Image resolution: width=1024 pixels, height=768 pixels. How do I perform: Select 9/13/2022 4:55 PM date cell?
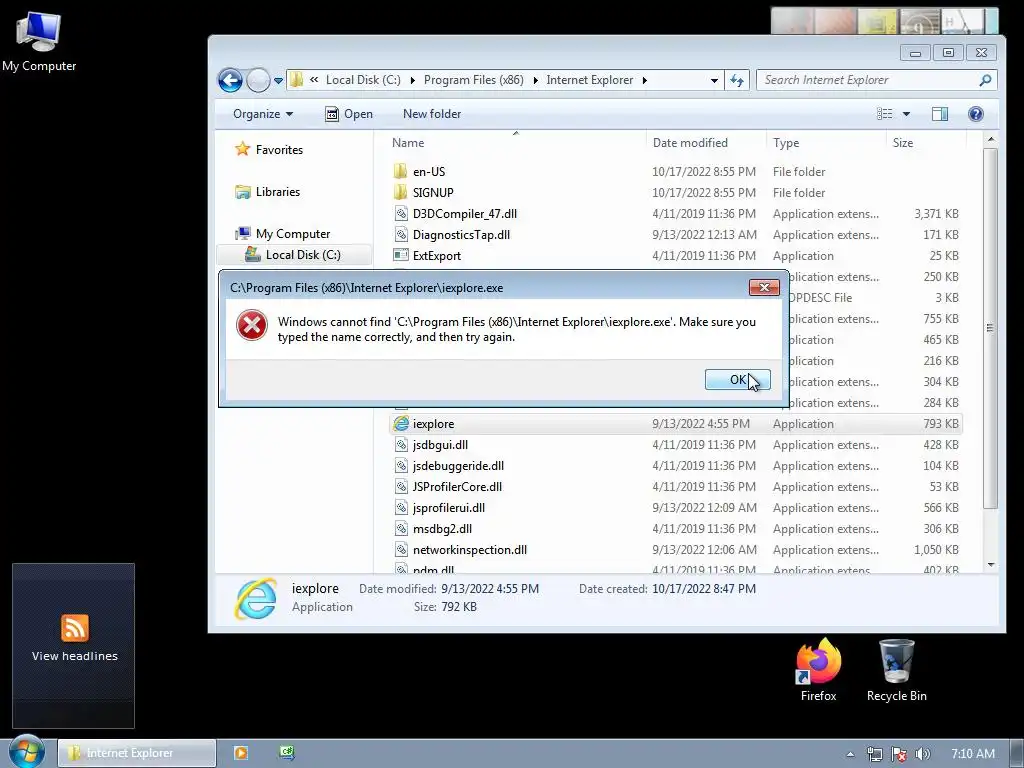(x=700, y=424)
